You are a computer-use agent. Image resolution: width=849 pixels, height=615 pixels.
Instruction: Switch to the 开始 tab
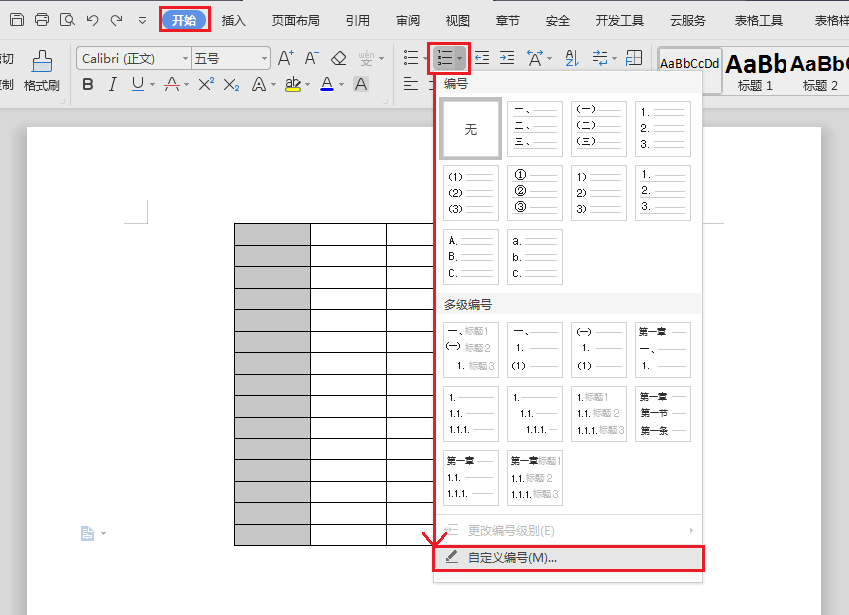[x=184, y=20]
